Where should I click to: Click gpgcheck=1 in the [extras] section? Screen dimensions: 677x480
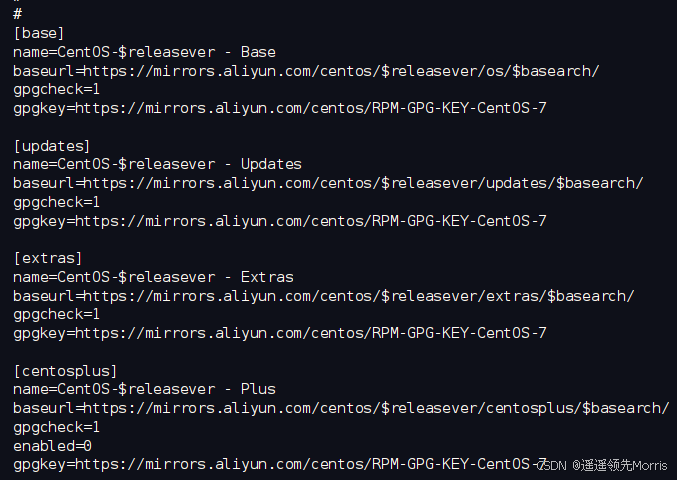[56, 315]
